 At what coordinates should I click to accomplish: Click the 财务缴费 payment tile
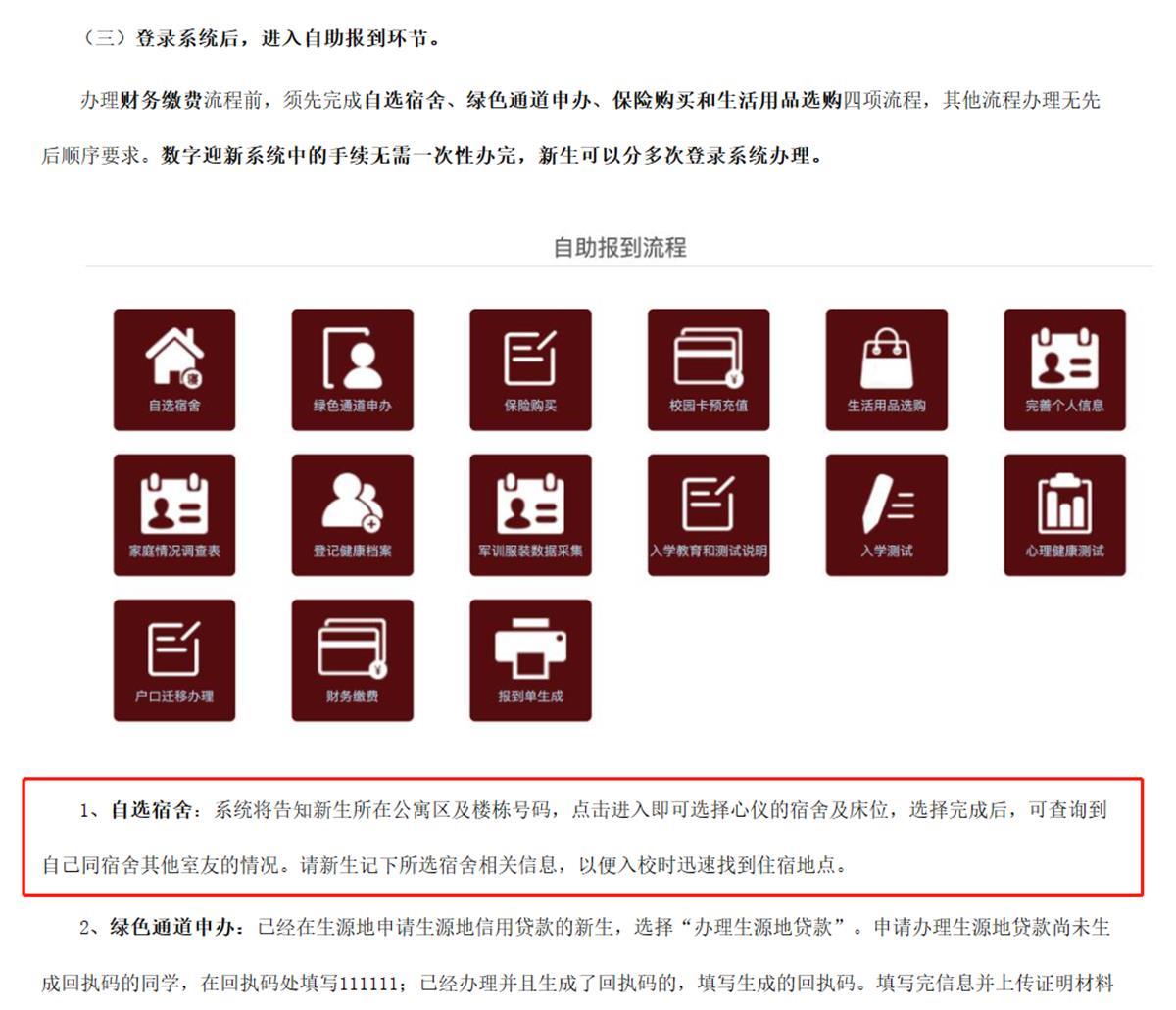(x=352, y=659)
